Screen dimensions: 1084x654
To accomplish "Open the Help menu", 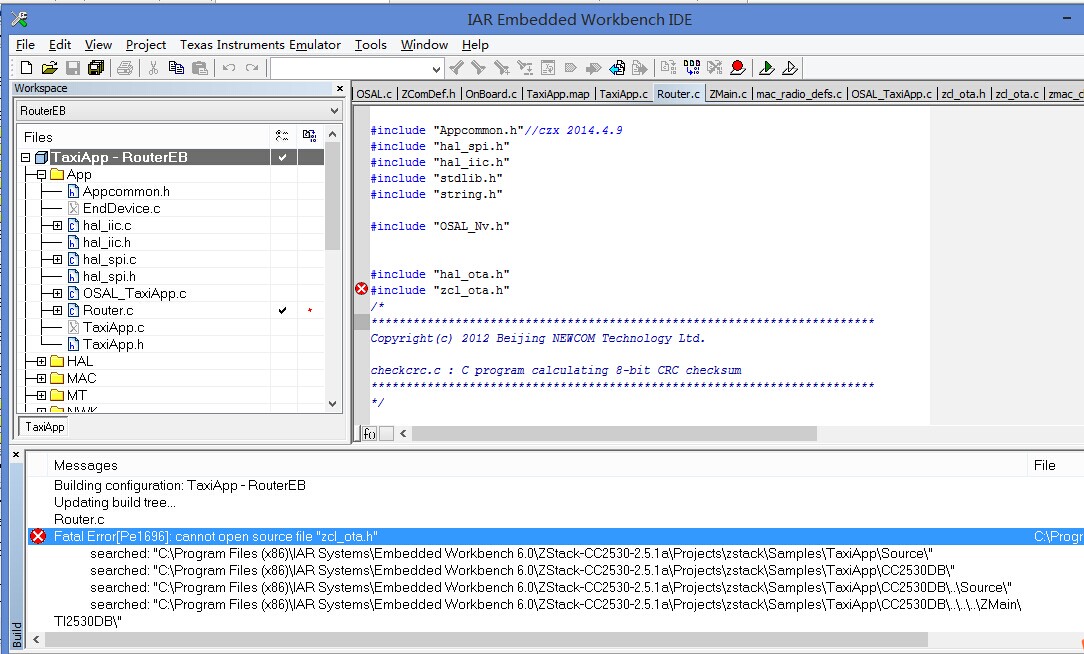I will pyautogui.click(x=475, y=44).
